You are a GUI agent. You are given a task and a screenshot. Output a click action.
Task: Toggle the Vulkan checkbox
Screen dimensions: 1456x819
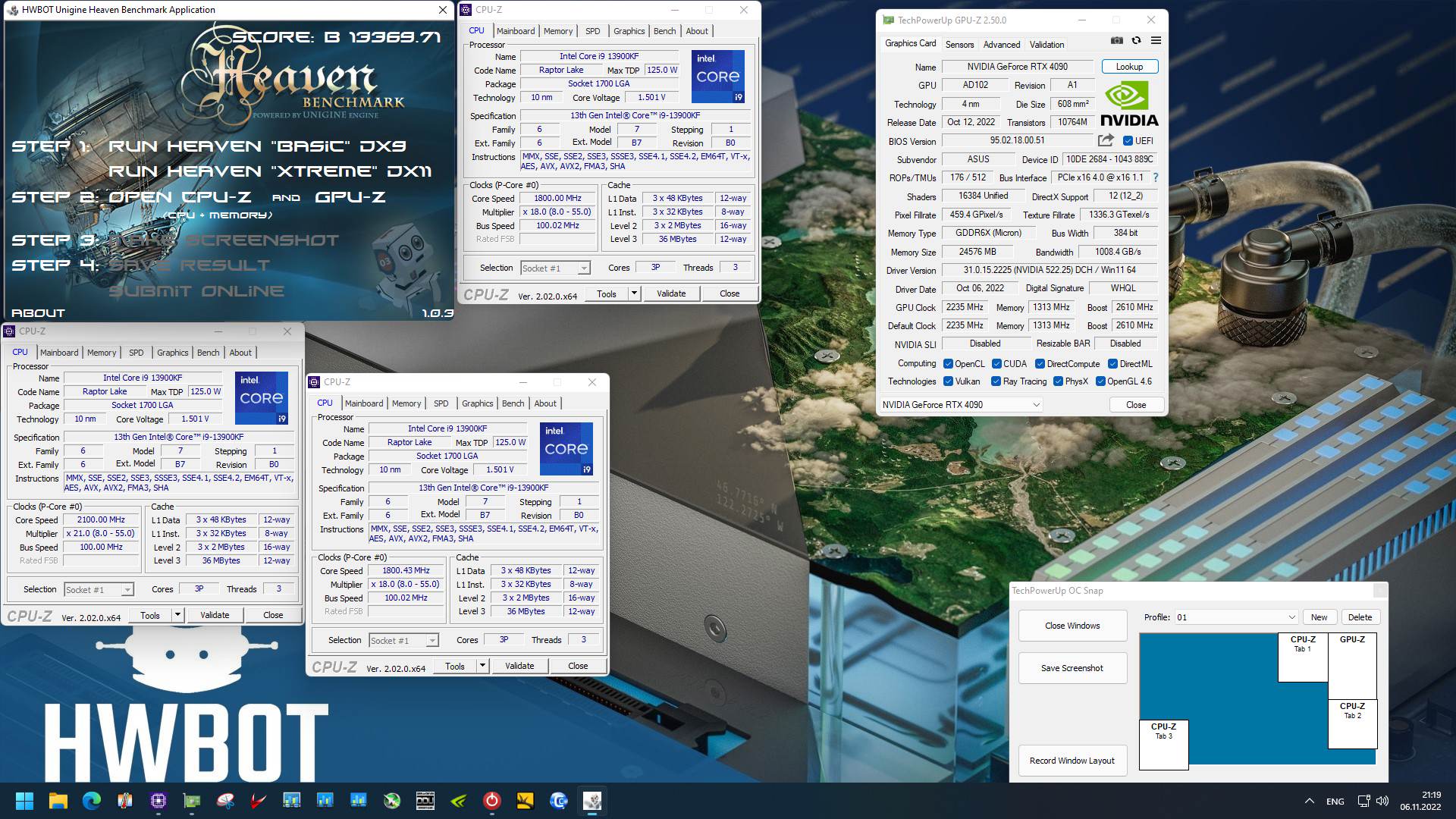point(948,381)
